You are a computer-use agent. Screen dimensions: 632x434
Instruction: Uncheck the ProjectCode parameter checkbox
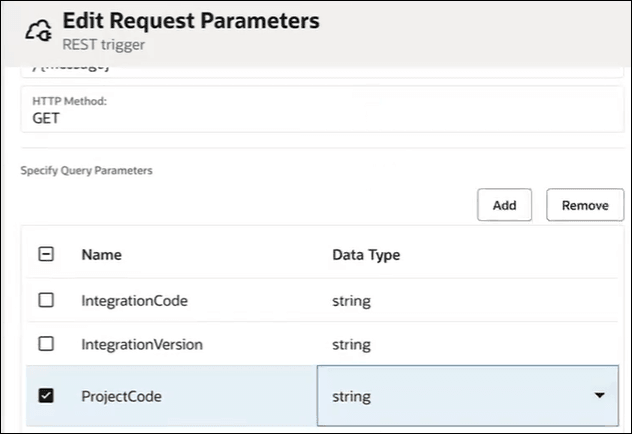45,396
